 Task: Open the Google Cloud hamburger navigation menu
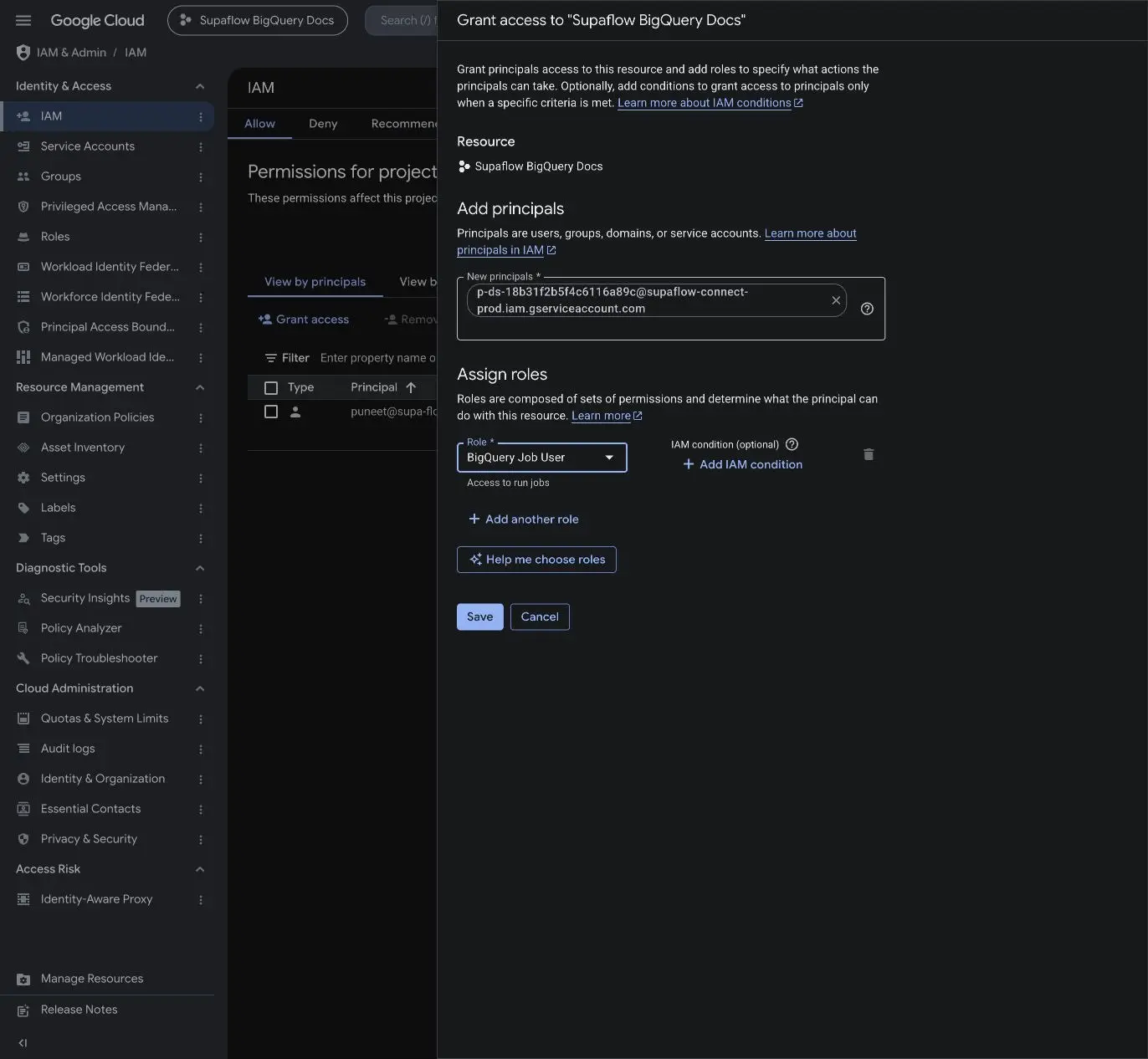pos(23,20)
